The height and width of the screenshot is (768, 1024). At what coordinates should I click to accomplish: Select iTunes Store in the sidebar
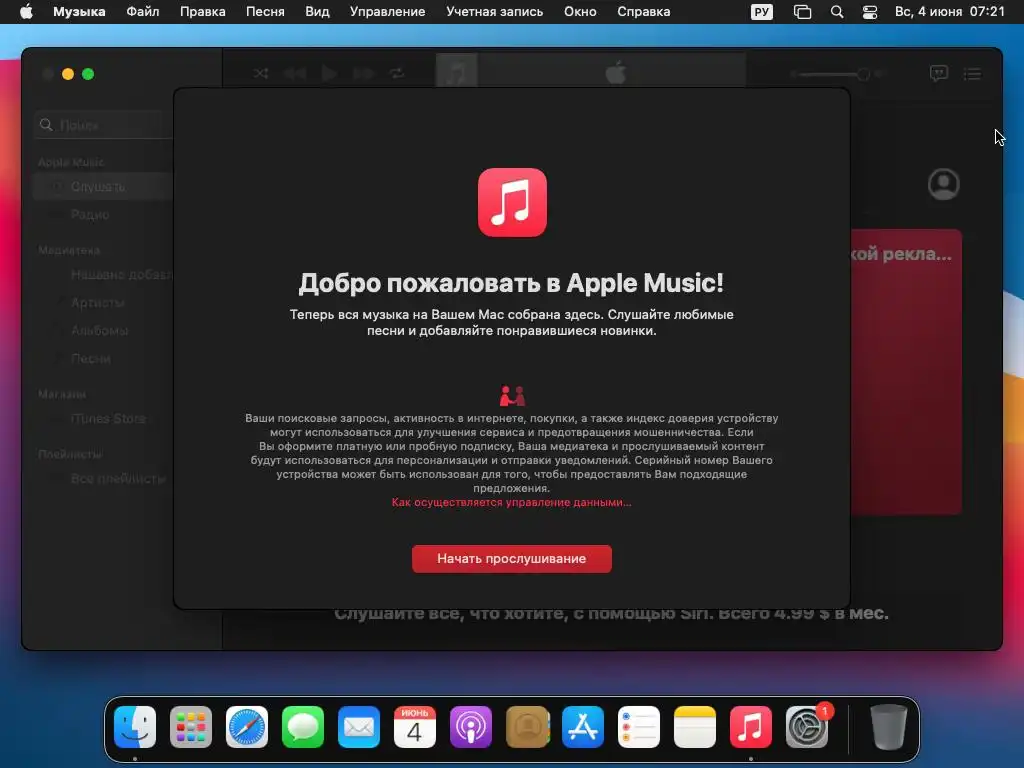[x=103, y=419]
